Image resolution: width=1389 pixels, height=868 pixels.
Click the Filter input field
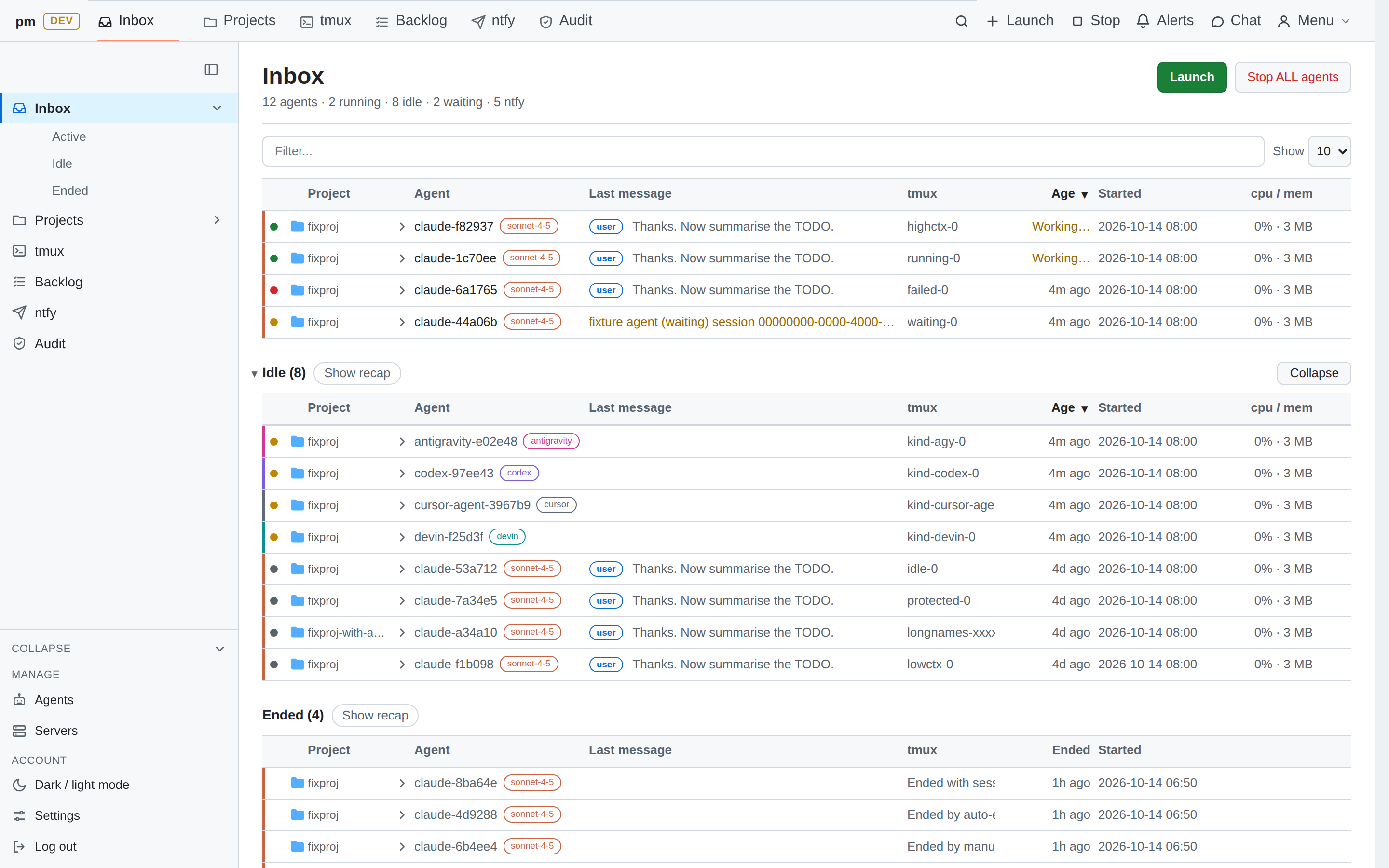coord(763,151)
